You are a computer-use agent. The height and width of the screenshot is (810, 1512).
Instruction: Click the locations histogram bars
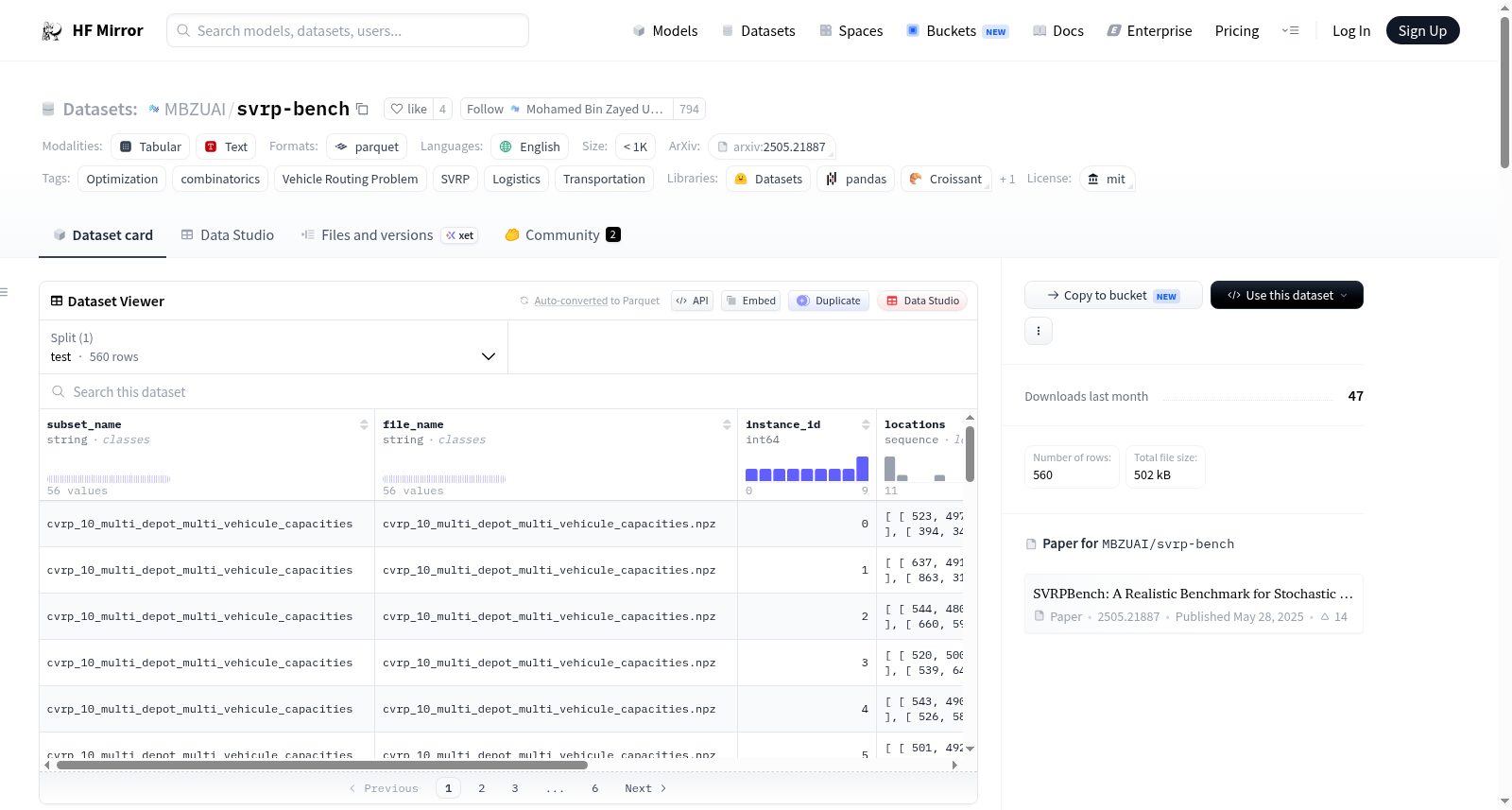915,469
